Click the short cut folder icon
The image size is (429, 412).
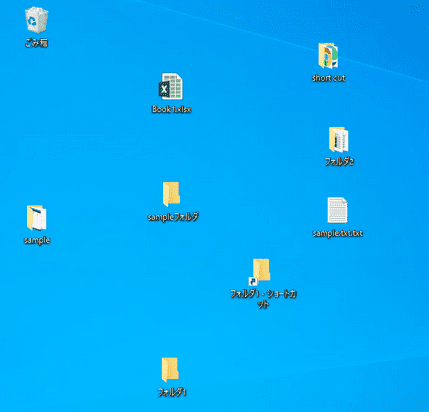coord(328,56)
